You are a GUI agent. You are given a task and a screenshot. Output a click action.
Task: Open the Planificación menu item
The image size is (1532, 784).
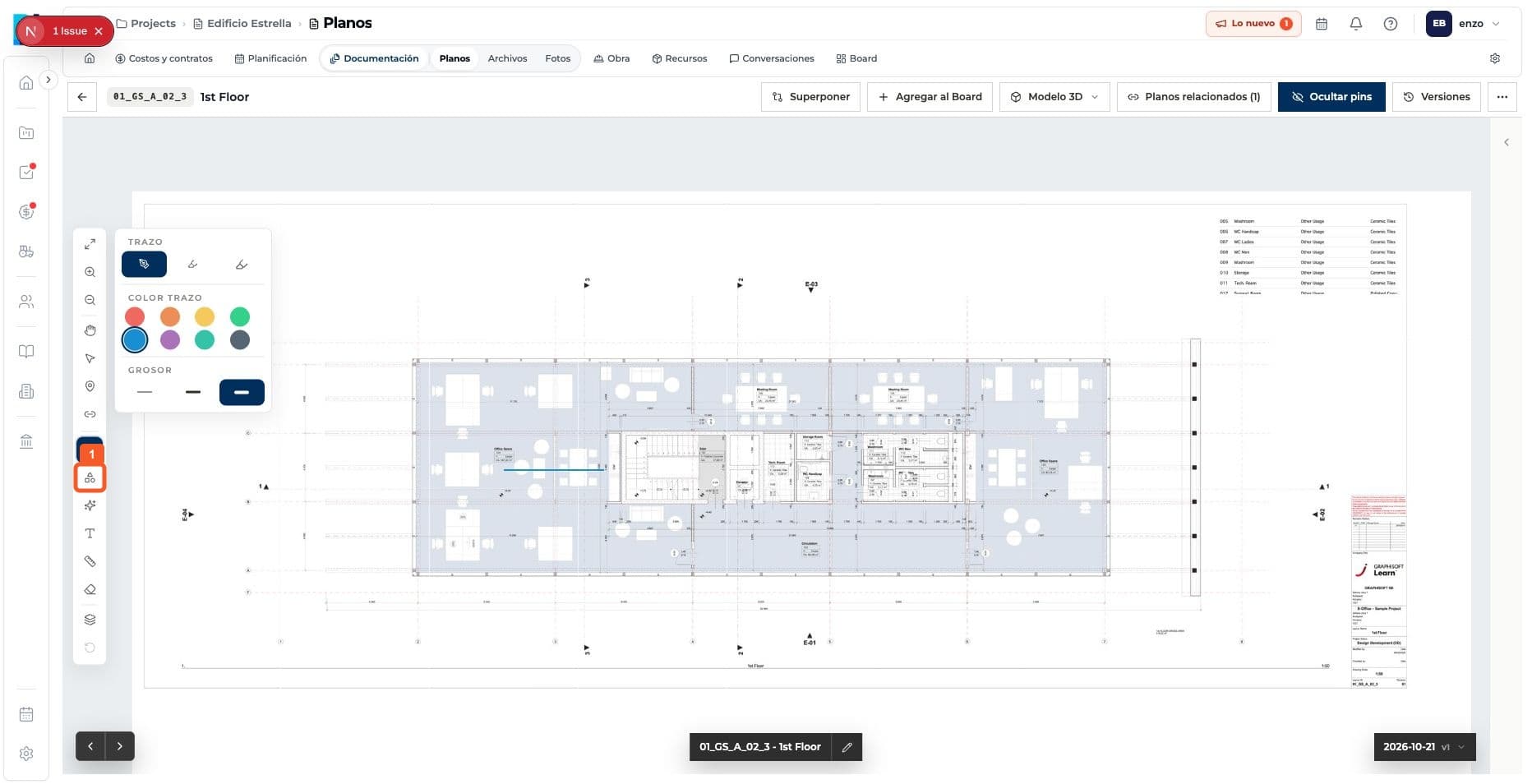click(270, 58)
